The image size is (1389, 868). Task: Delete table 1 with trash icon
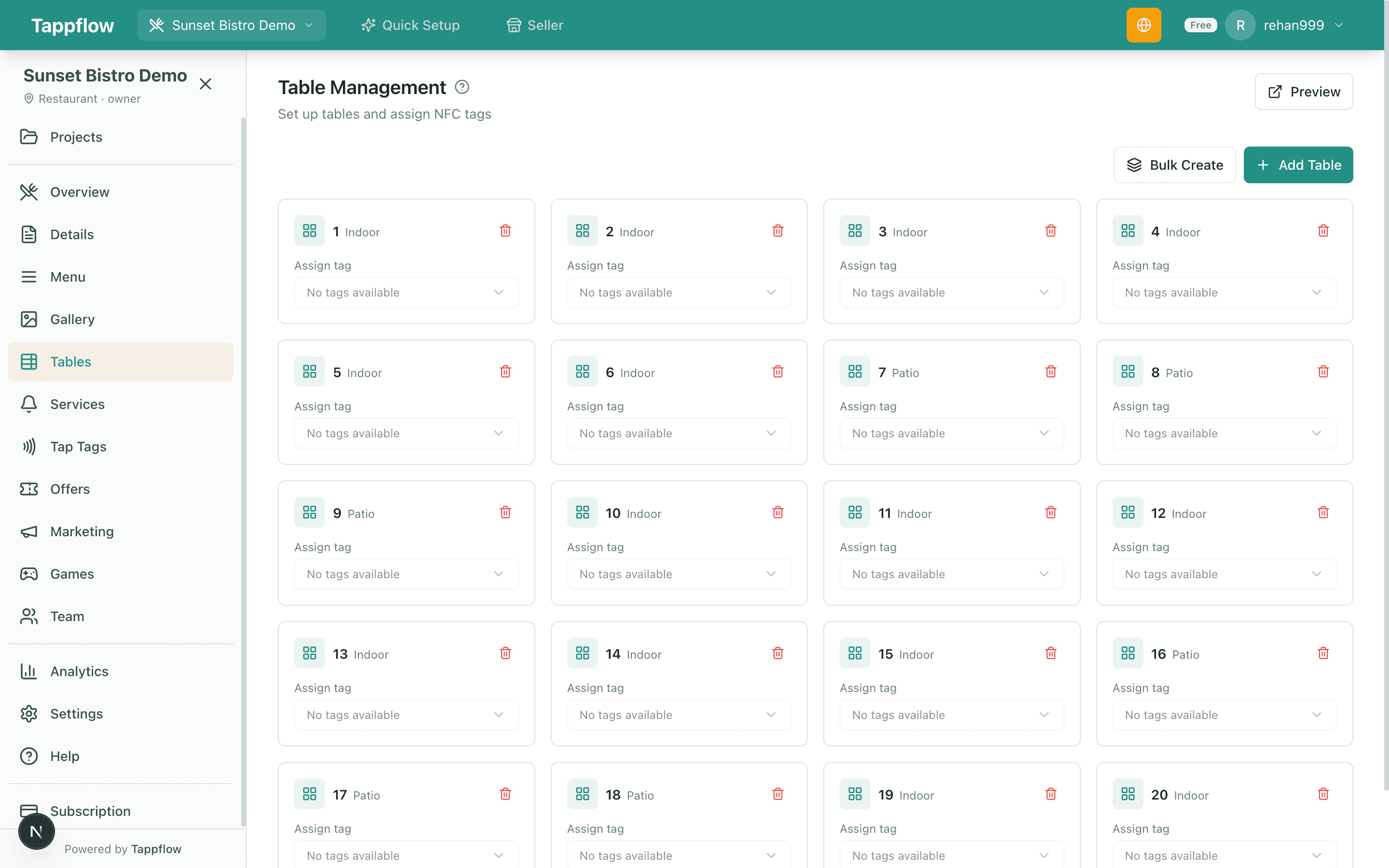[505, 230]
